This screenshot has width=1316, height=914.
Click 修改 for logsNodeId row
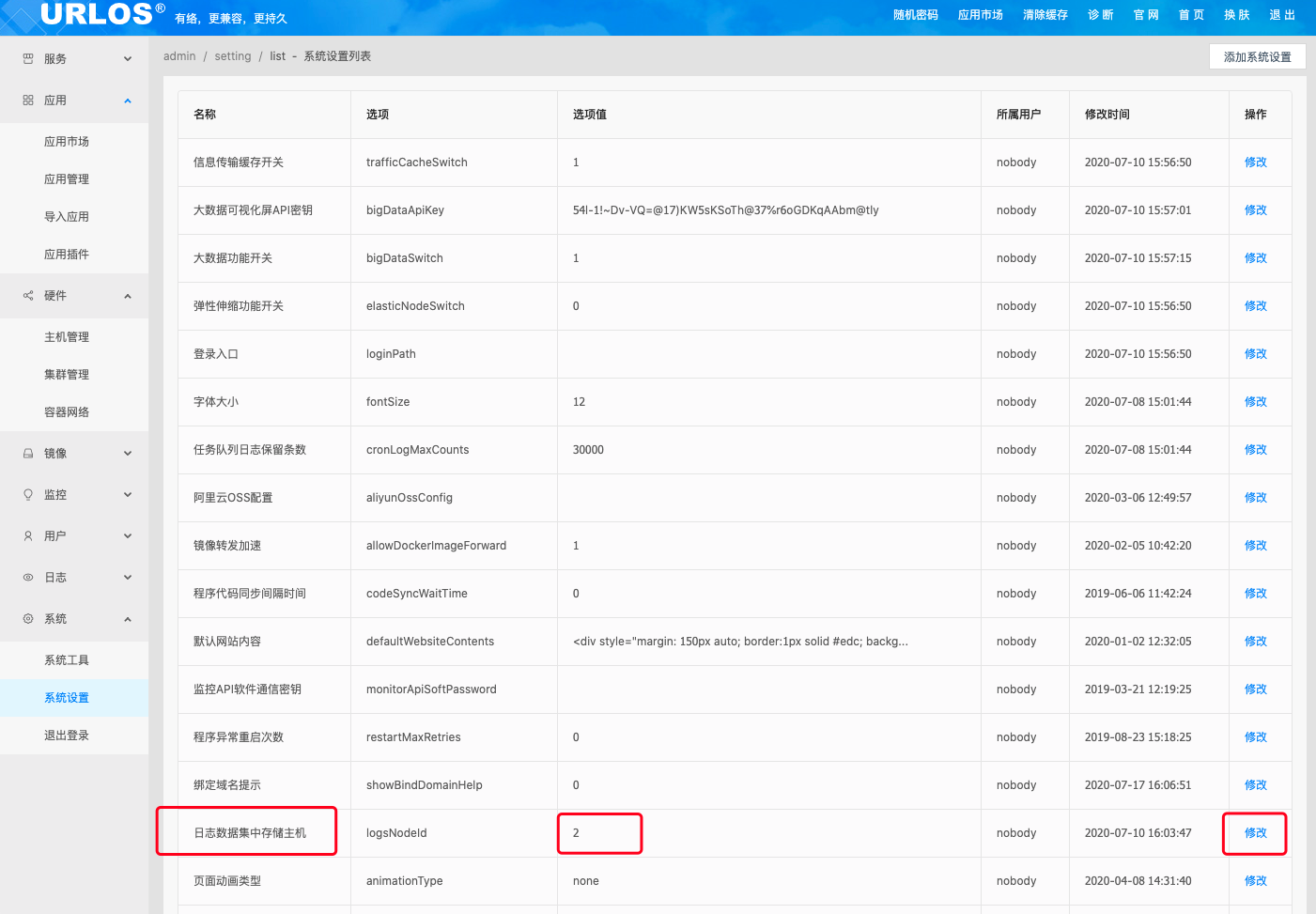(1255, 833)
